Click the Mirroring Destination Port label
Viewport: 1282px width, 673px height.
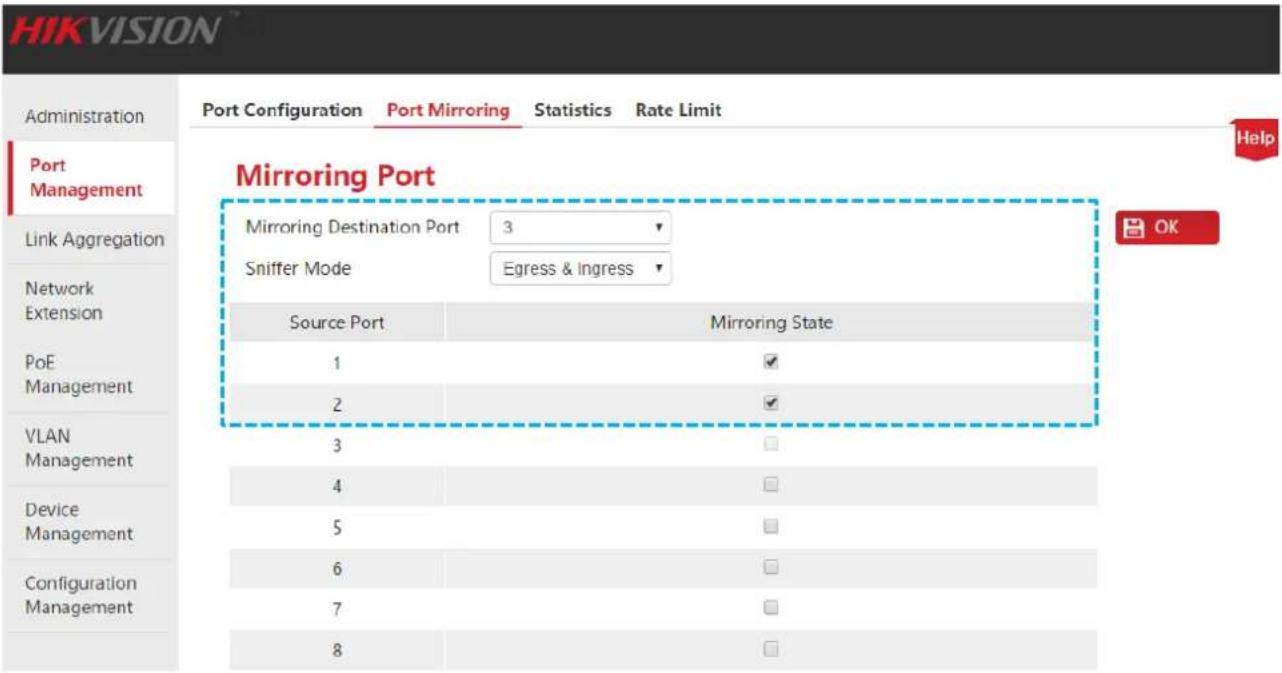tap(352, 227)
